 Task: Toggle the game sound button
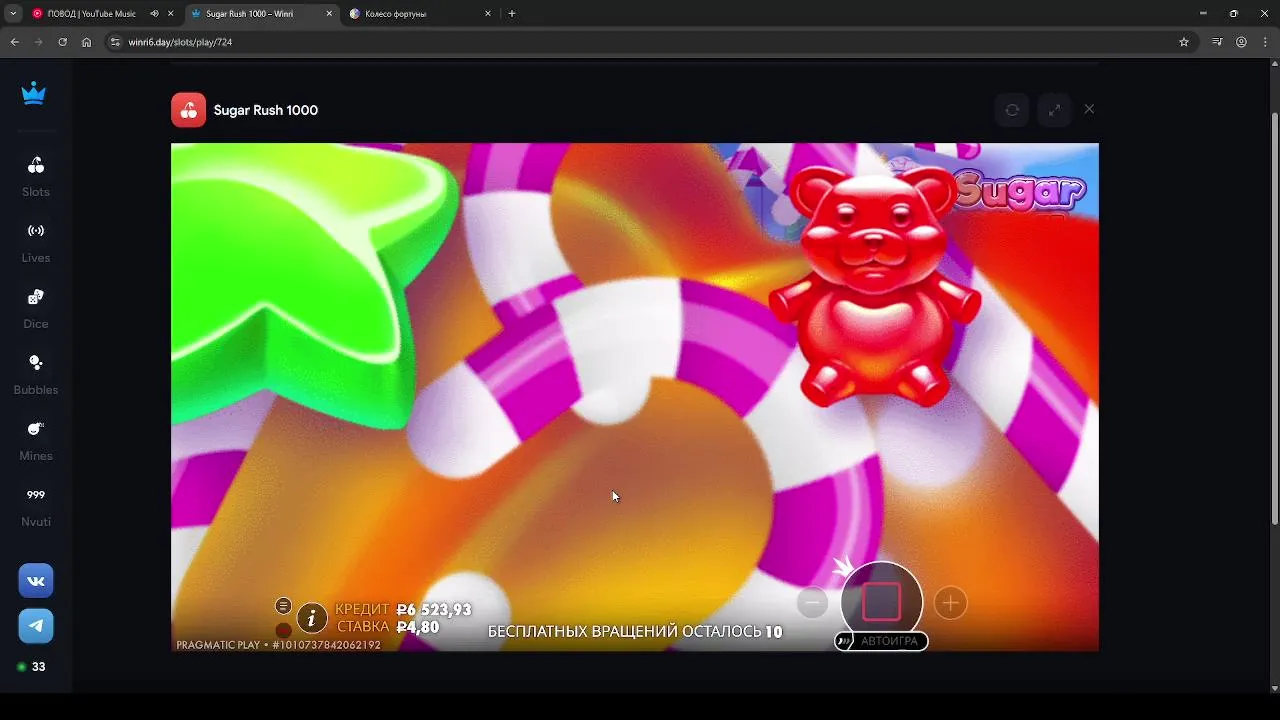[x=283, y=630]
